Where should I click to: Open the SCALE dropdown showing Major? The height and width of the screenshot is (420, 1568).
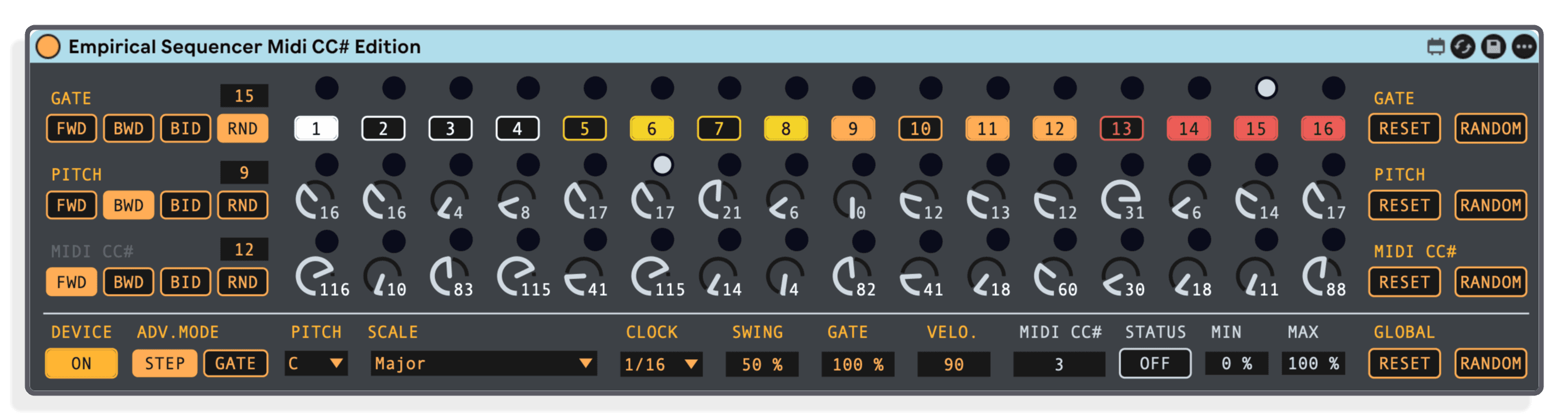tap(483, 363)
